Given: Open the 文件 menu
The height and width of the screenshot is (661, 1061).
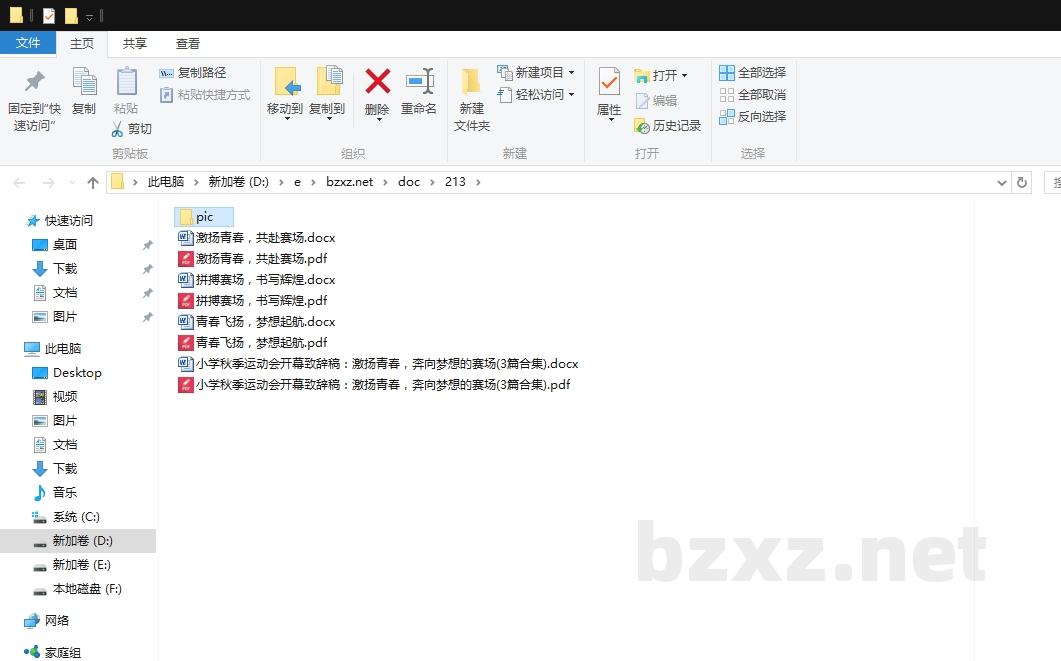Looking at the screenshot, I should 29,43.
